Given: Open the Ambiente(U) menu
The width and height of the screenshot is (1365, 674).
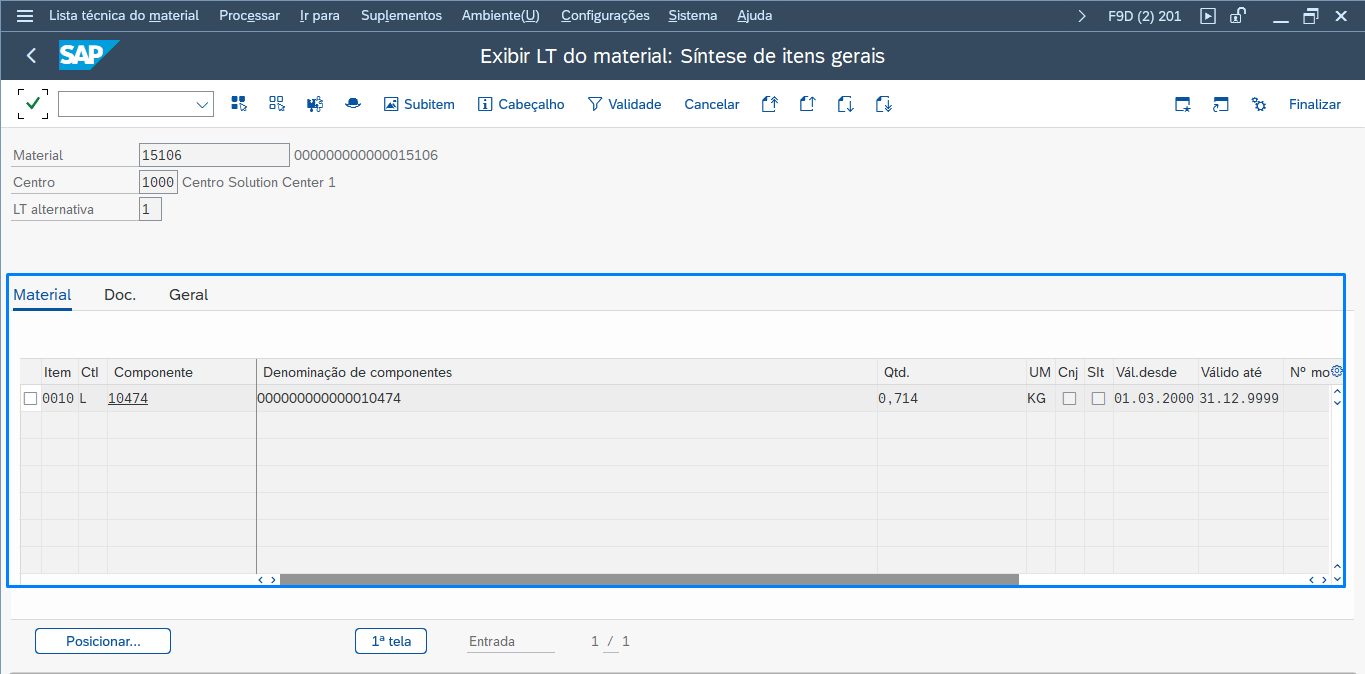Looking at the screenshot, I should click(x=501, y=16).
